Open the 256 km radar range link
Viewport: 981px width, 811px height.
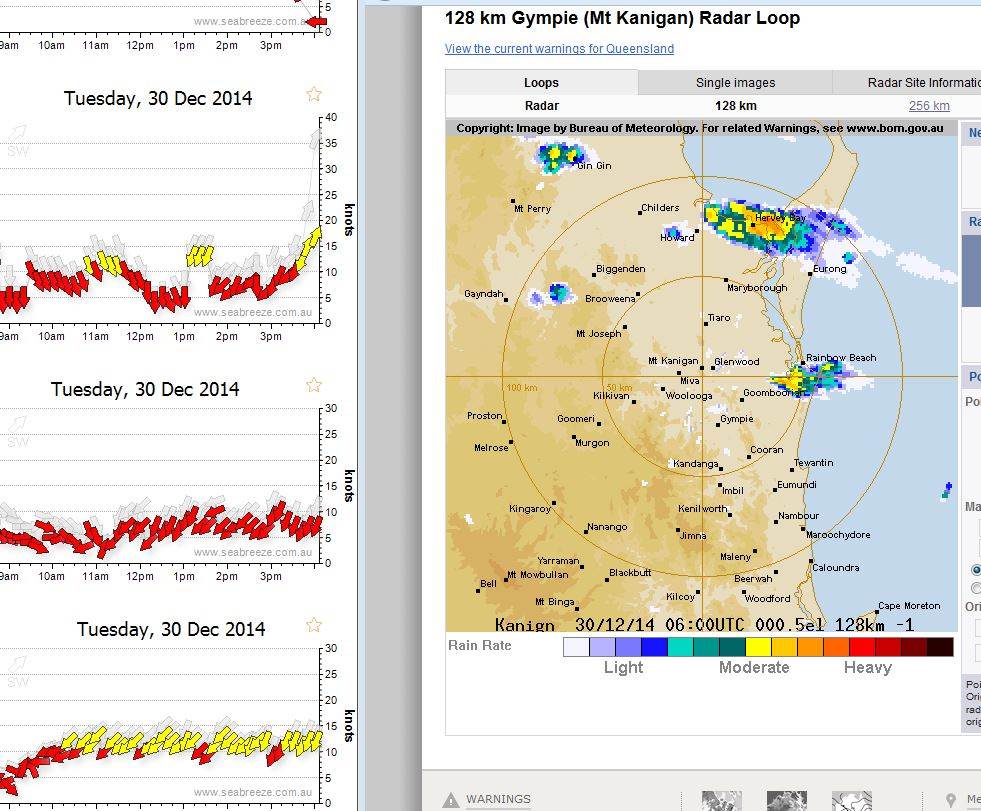click(x=929, y=106)
